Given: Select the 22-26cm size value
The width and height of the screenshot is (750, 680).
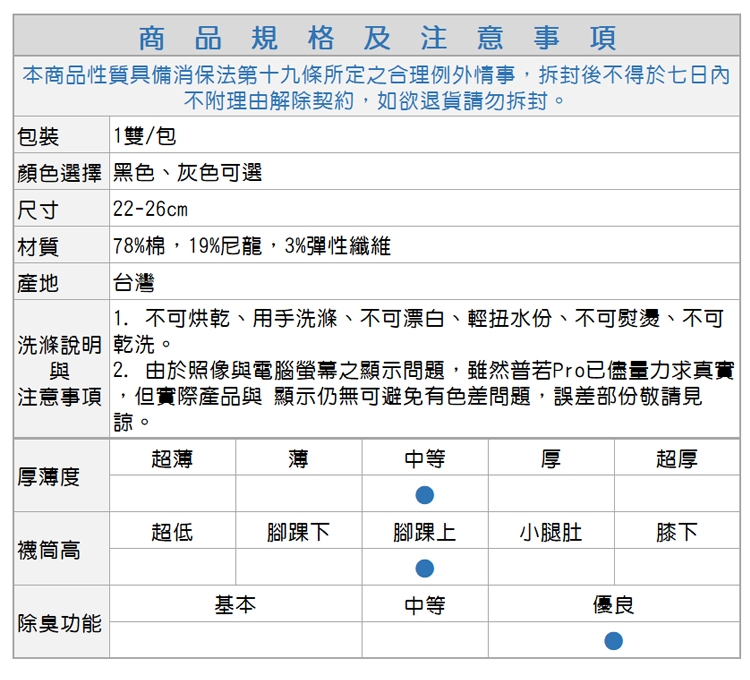Looking at the screenshot, I should pos(150,210).
